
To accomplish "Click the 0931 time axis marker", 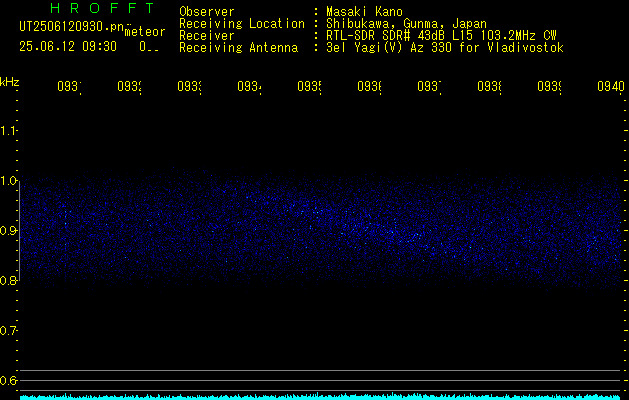I will point(69,87).
